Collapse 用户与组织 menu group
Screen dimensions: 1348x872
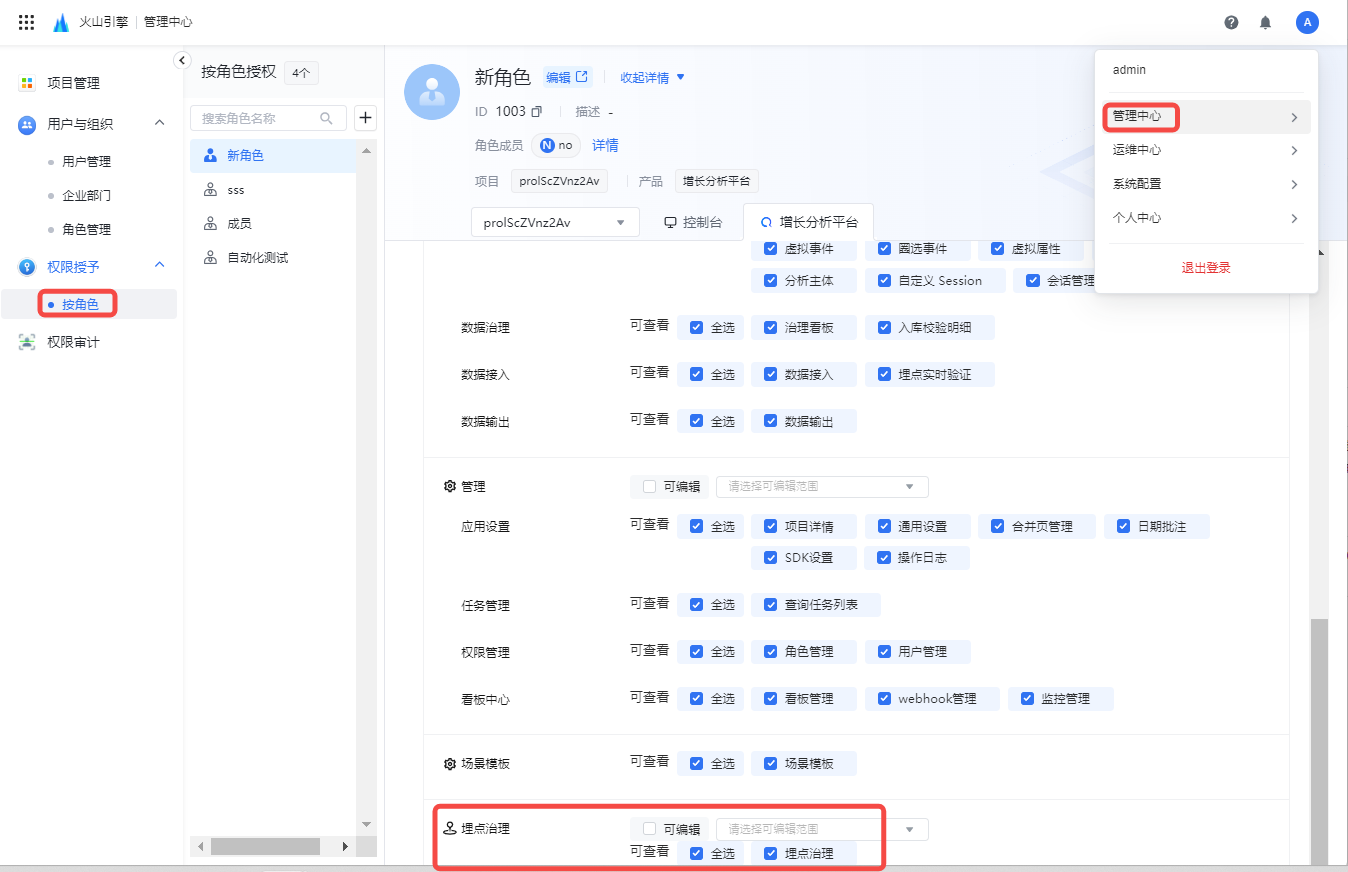159,123
